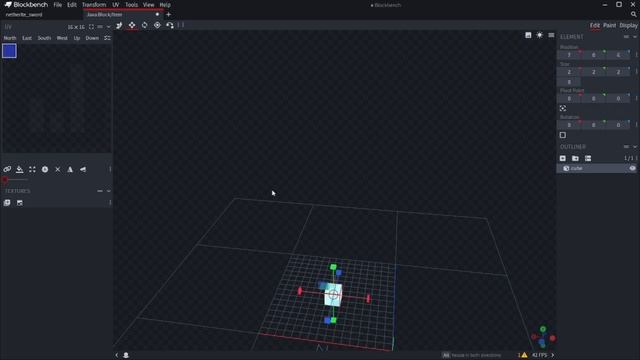The width and height of the screenshot is (640, 360).
Task: Click the UV maximize (link) icon
Action: click(x=7, y=169)
